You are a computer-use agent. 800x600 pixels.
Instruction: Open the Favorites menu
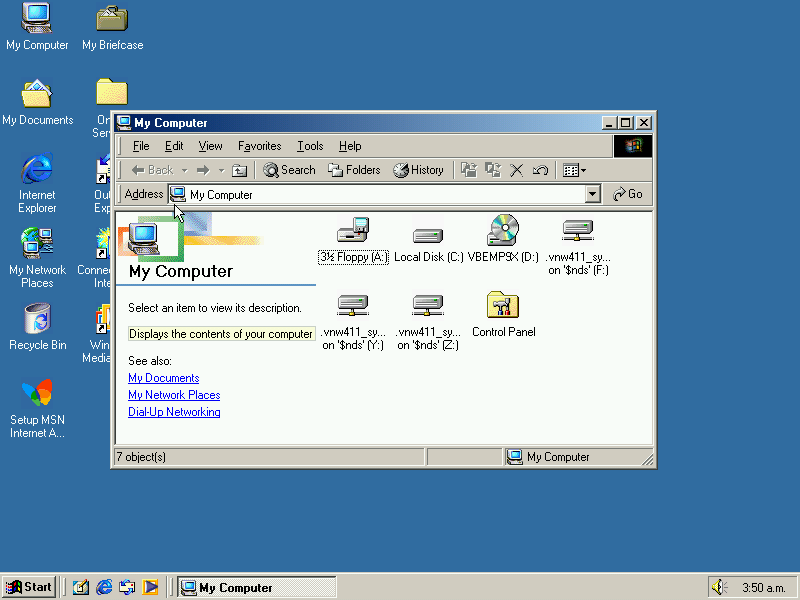(260, 146)
